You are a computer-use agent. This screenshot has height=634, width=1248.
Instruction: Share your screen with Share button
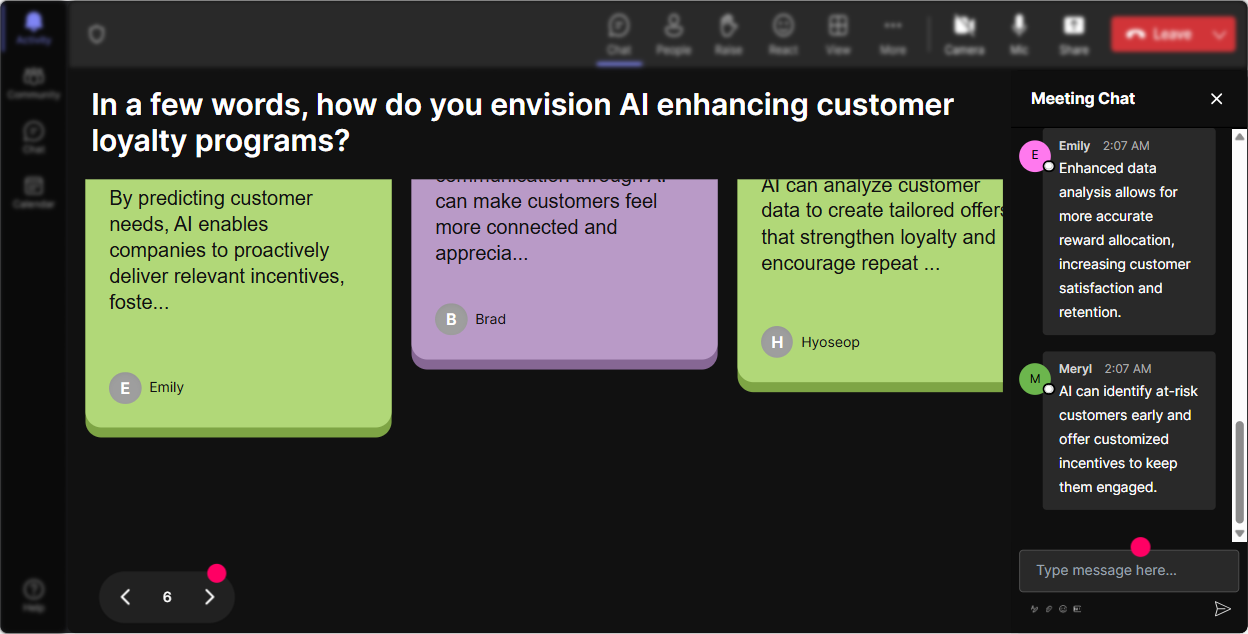tap(1074, 34)
